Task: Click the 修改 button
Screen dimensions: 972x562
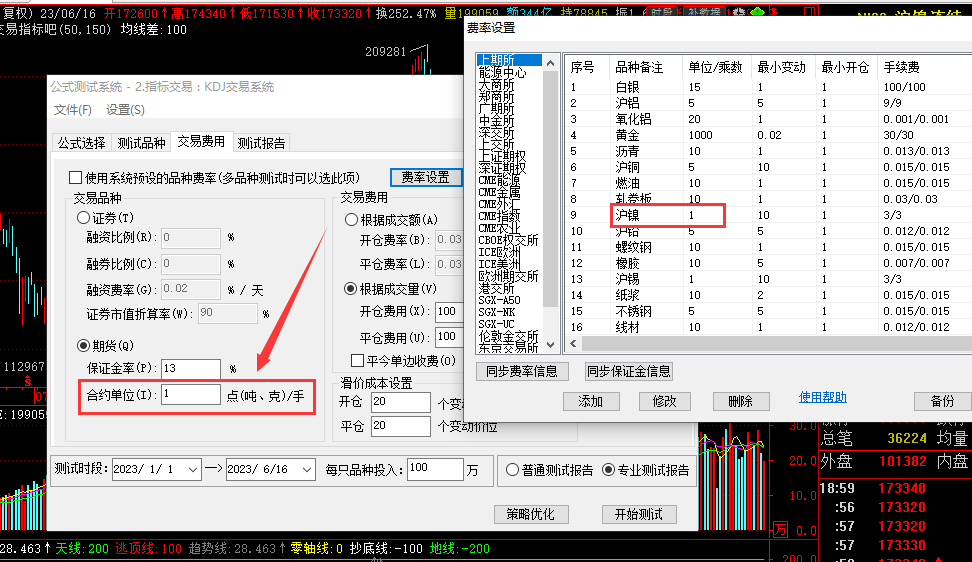Action: point(665,402)
